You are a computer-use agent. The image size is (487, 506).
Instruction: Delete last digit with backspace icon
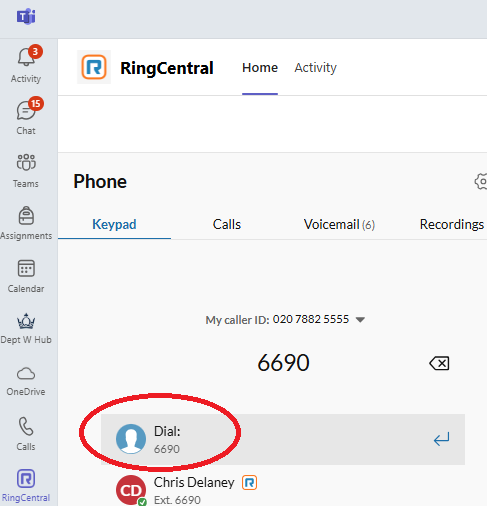(439, 363)
